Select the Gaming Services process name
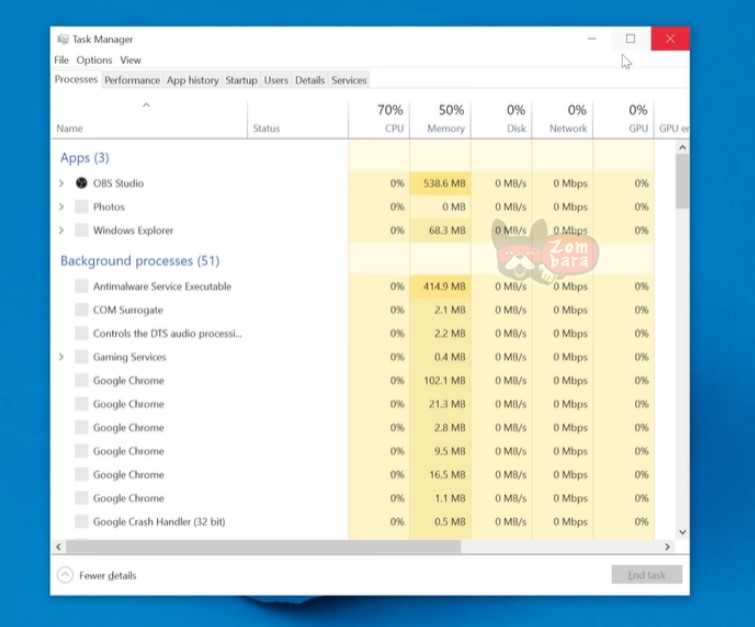Image resolution: width=755 pixels, height=627 pixels. click(x=130, y=357)
